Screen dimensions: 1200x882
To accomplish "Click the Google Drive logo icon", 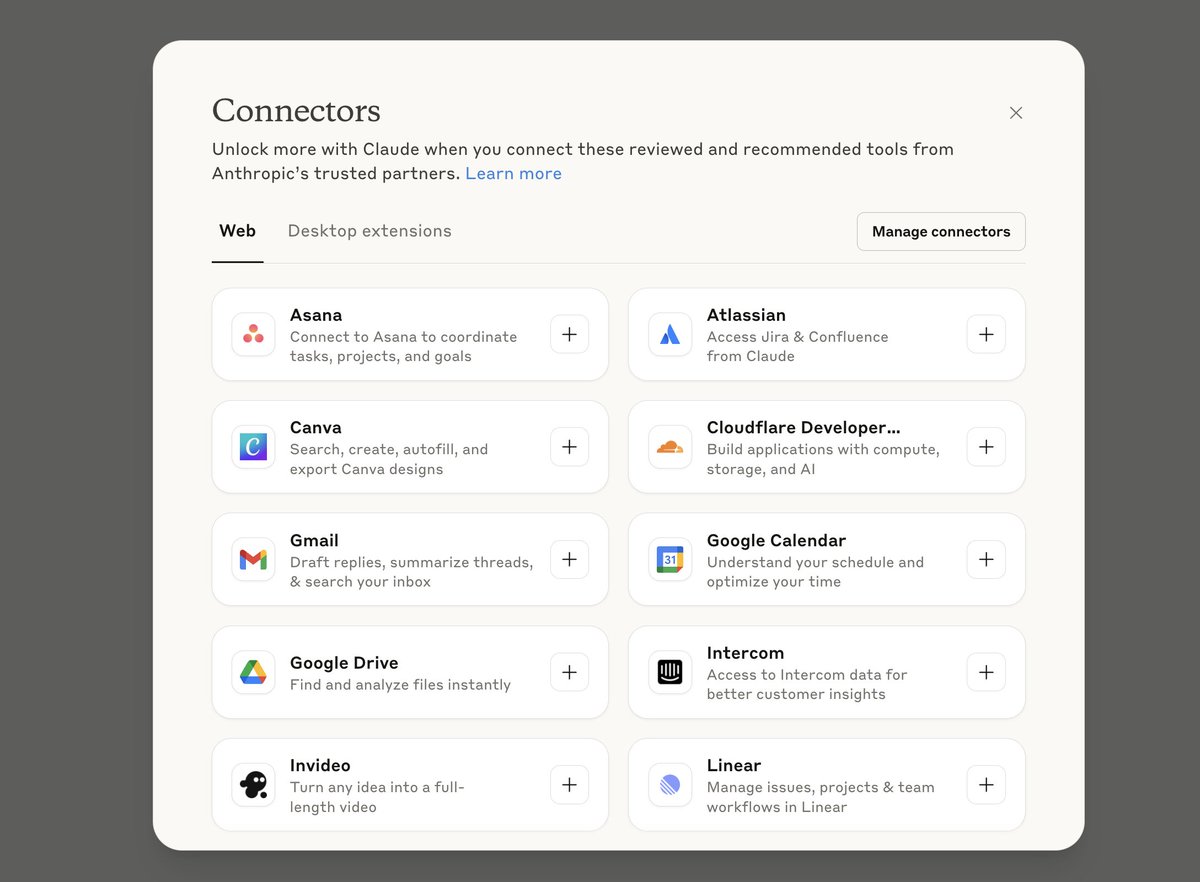I will click(x=253, y=672).
